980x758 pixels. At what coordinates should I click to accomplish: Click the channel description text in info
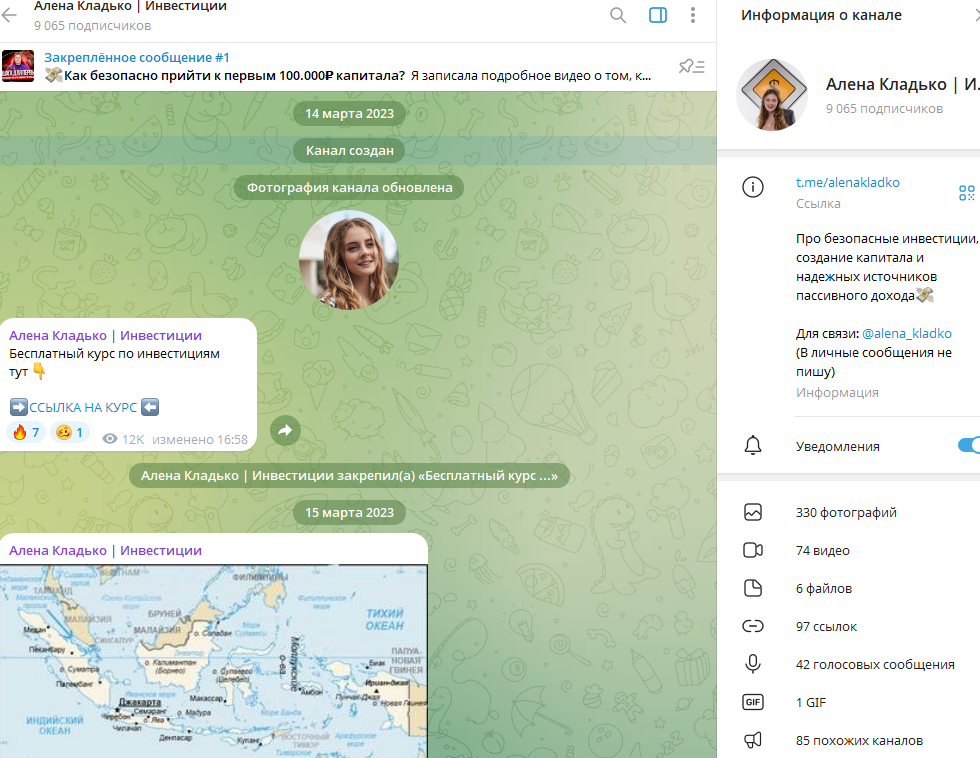887,267
